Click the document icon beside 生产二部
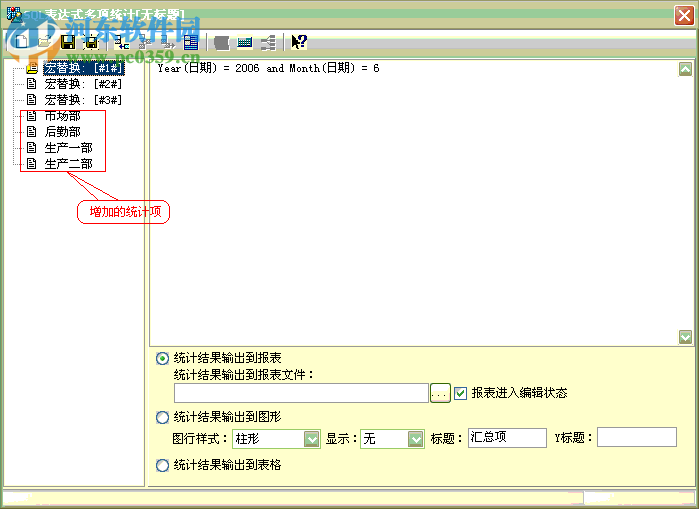699x509 pixels. 31,164
